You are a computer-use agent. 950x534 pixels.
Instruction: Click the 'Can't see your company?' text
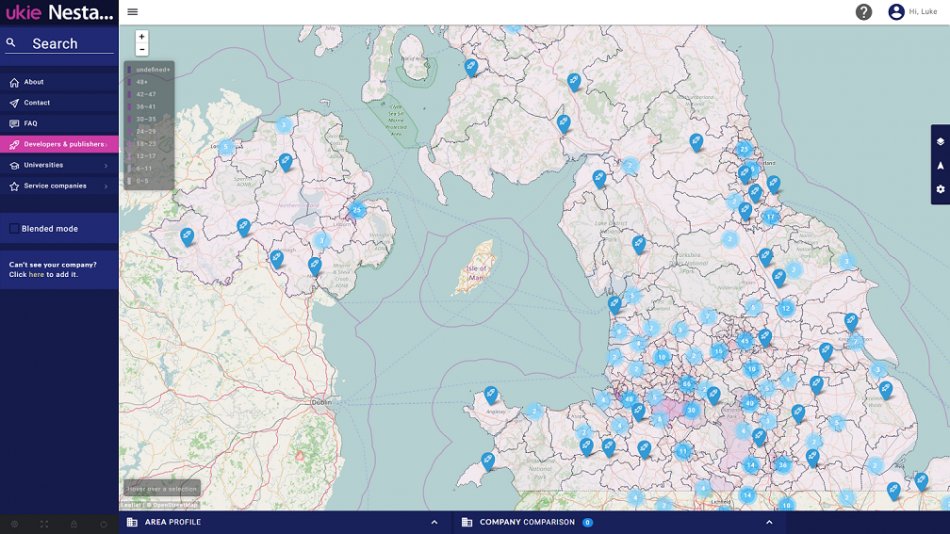(53, 265)
